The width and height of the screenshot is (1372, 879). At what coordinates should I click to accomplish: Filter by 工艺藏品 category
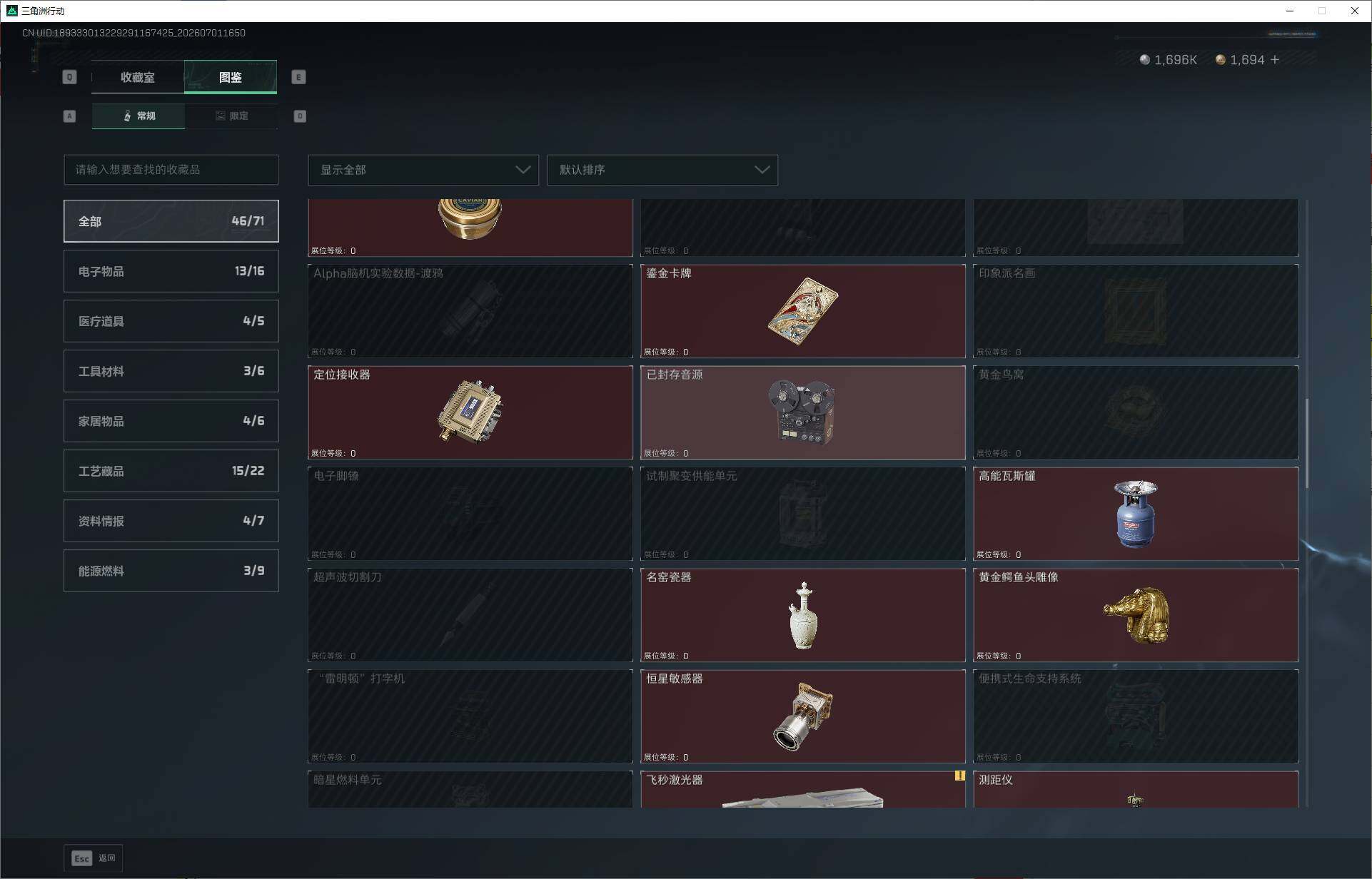coord(171,471)
